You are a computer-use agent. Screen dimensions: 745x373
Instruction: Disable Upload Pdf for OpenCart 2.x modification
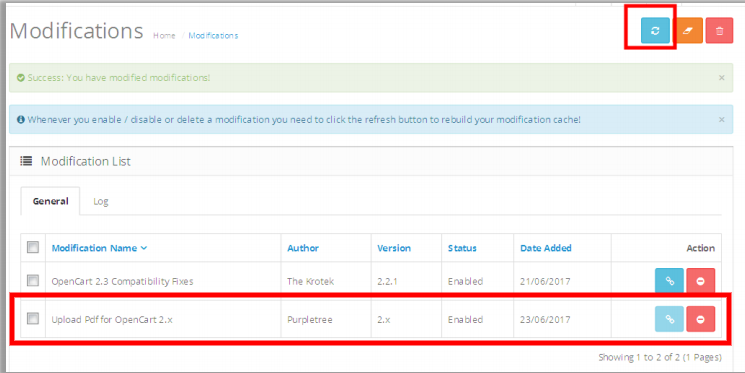pos(700,319)
